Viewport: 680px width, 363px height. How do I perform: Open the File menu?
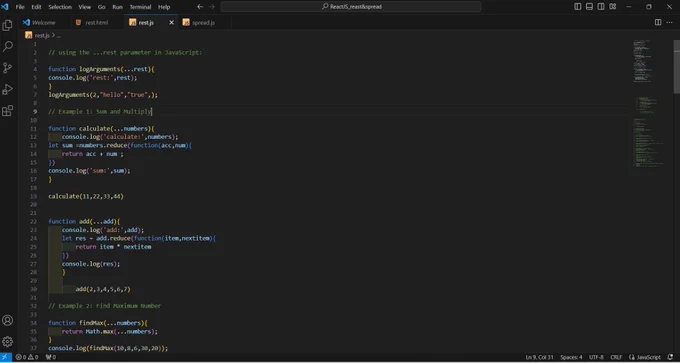[20, 7]
